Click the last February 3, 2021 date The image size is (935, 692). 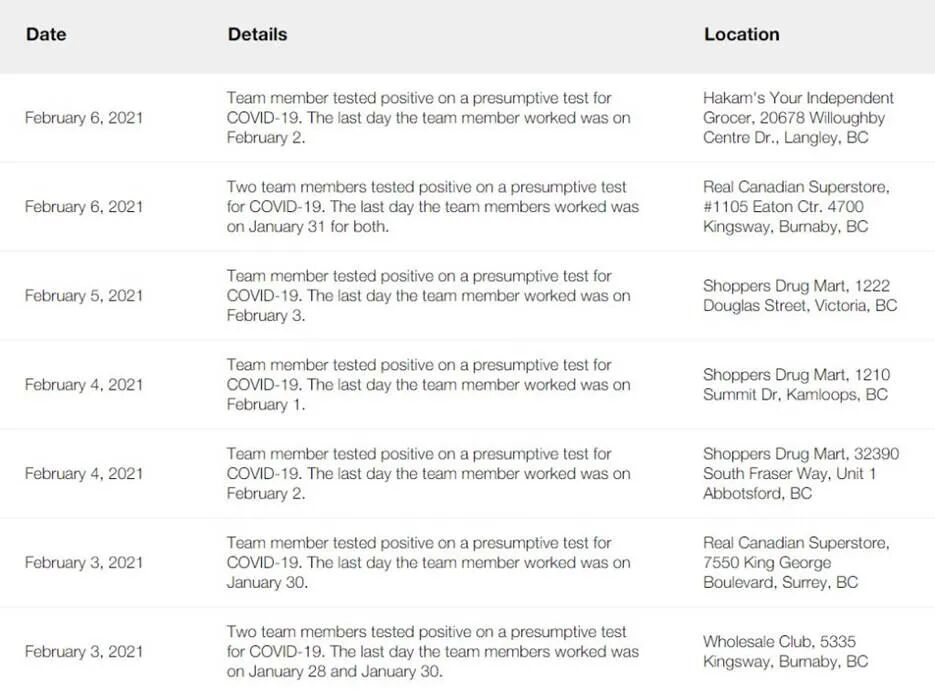tap(84, 651)
